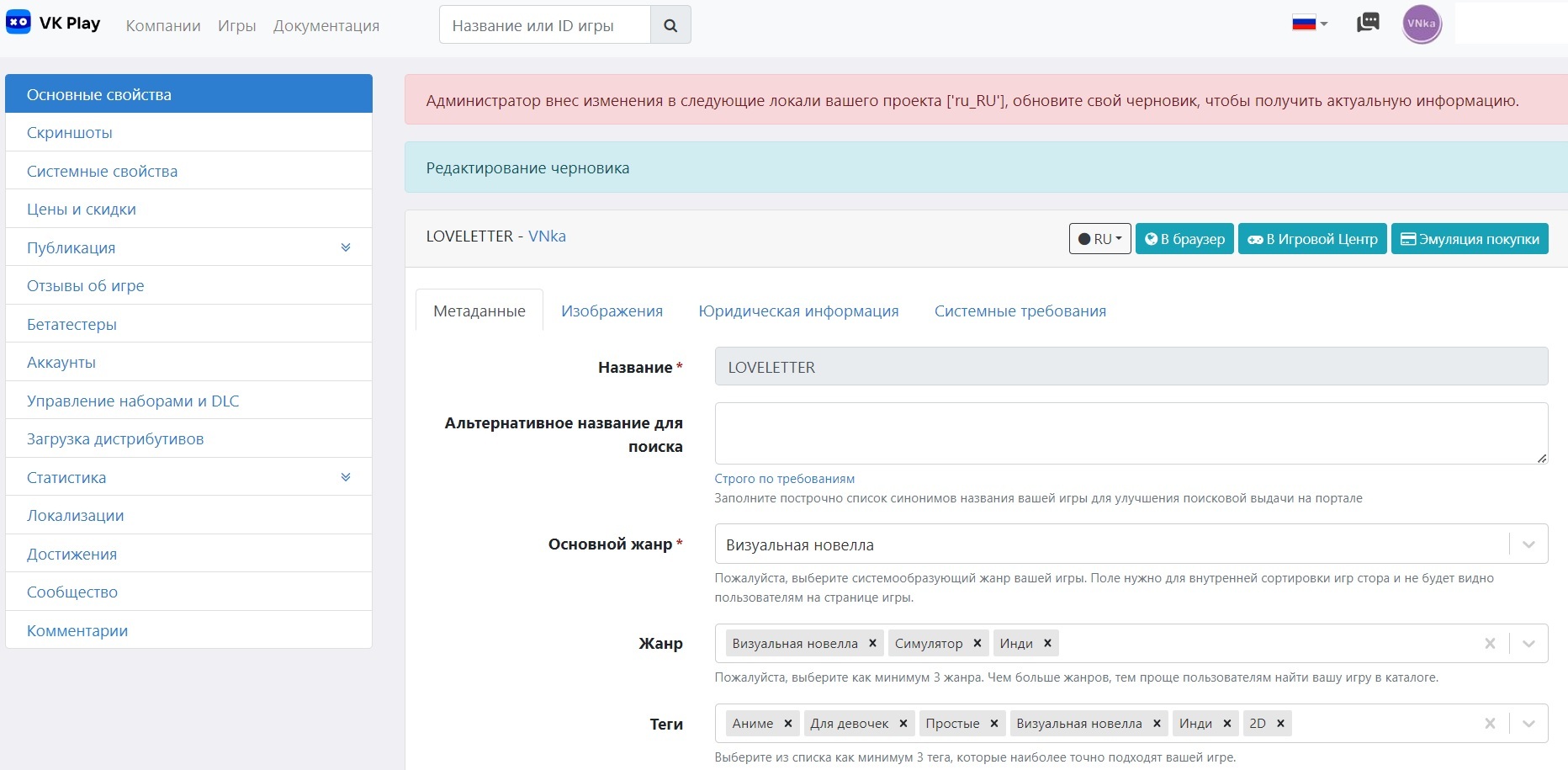Open Игры in top navigation

pyautogui.click(x=236, y=26)
